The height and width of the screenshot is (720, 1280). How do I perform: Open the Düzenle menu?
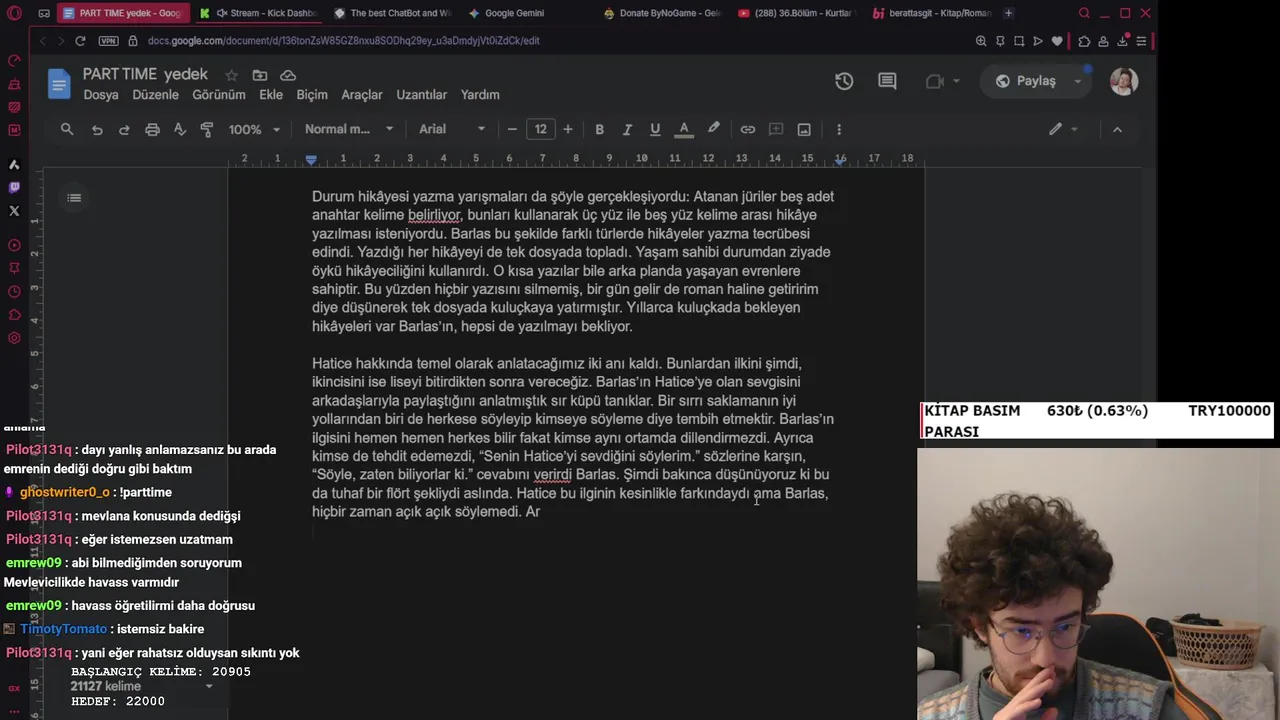tap(156, 95)
